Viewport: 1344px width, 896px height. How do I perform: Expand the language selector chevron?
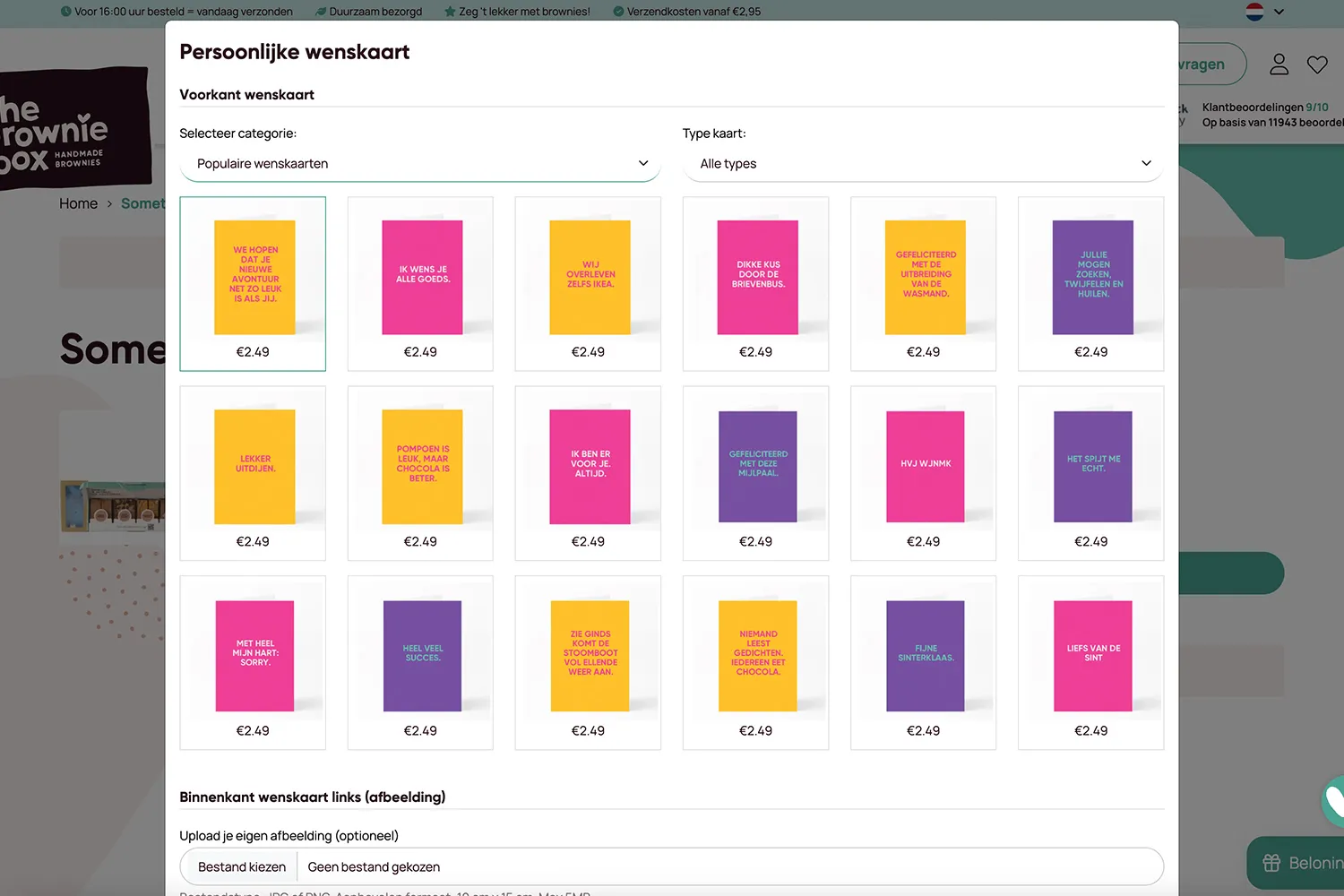pos(1279,12)
